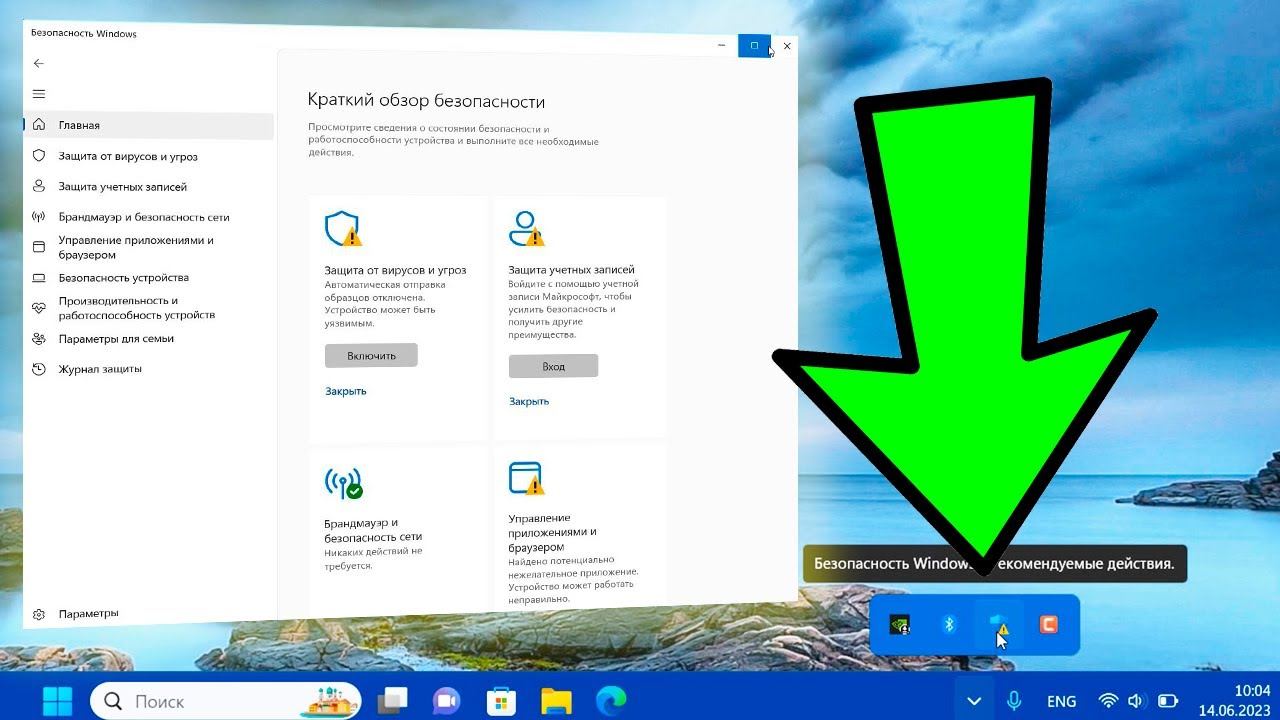The height and width of the screenshot is (720, 1280).
Task: Open Параметры settings gear at bottom
Action: coord(39,614)
